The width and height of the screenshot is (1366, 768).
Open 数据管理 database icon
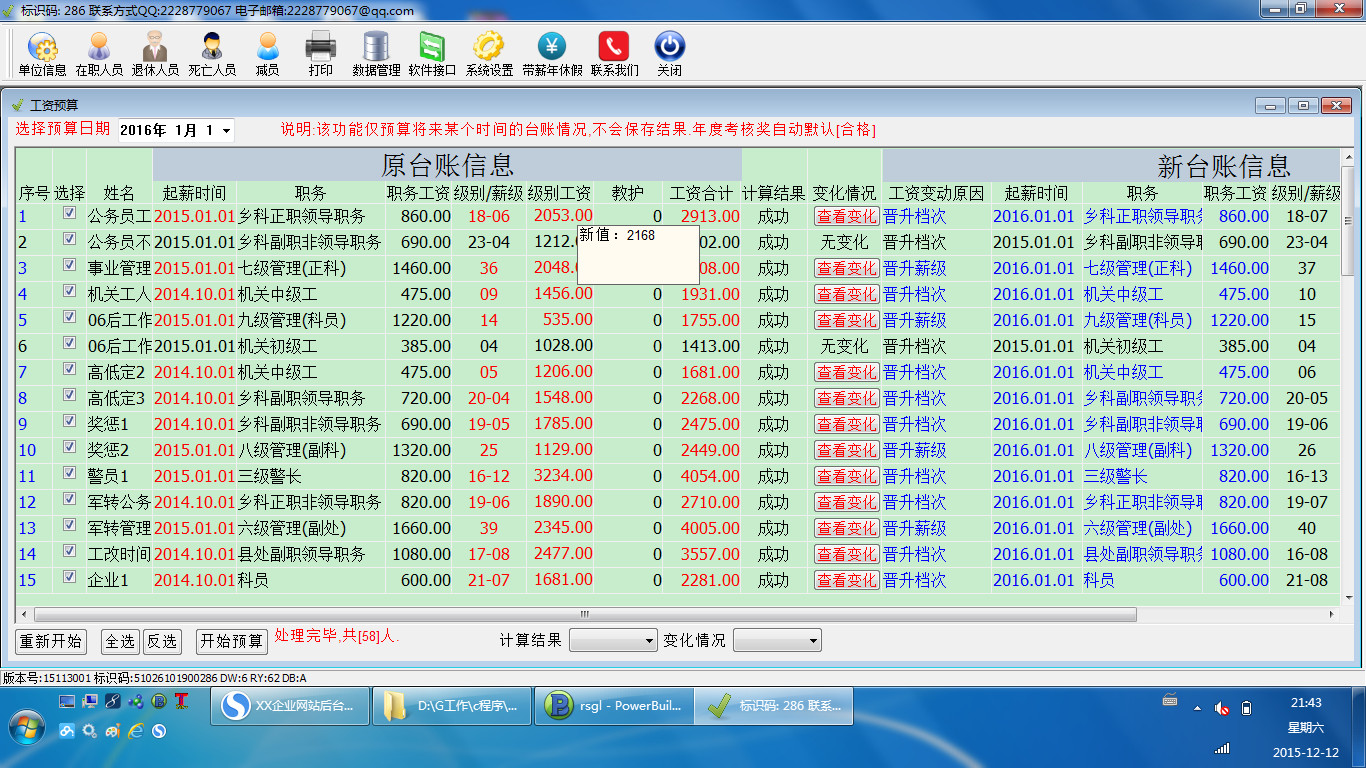(x=376, y=54)
